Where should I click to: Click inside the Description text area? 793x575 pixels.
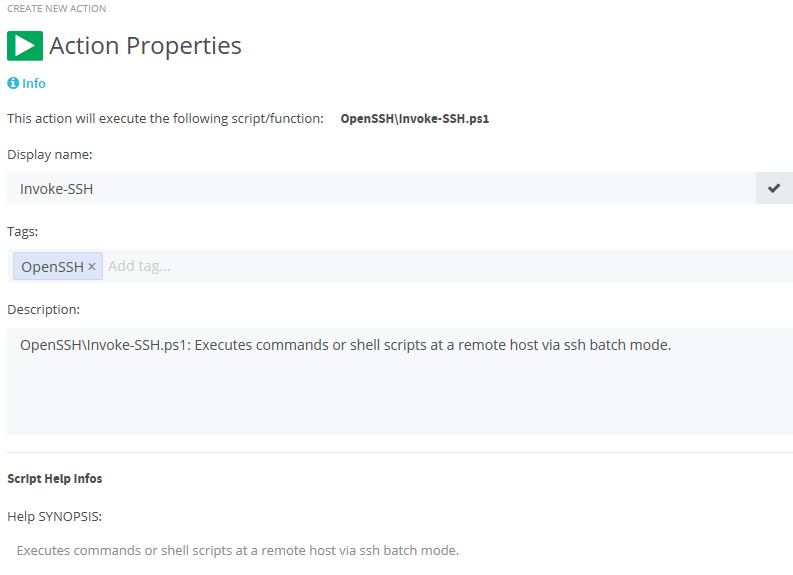pyautogui.click(x=400, y=381)
